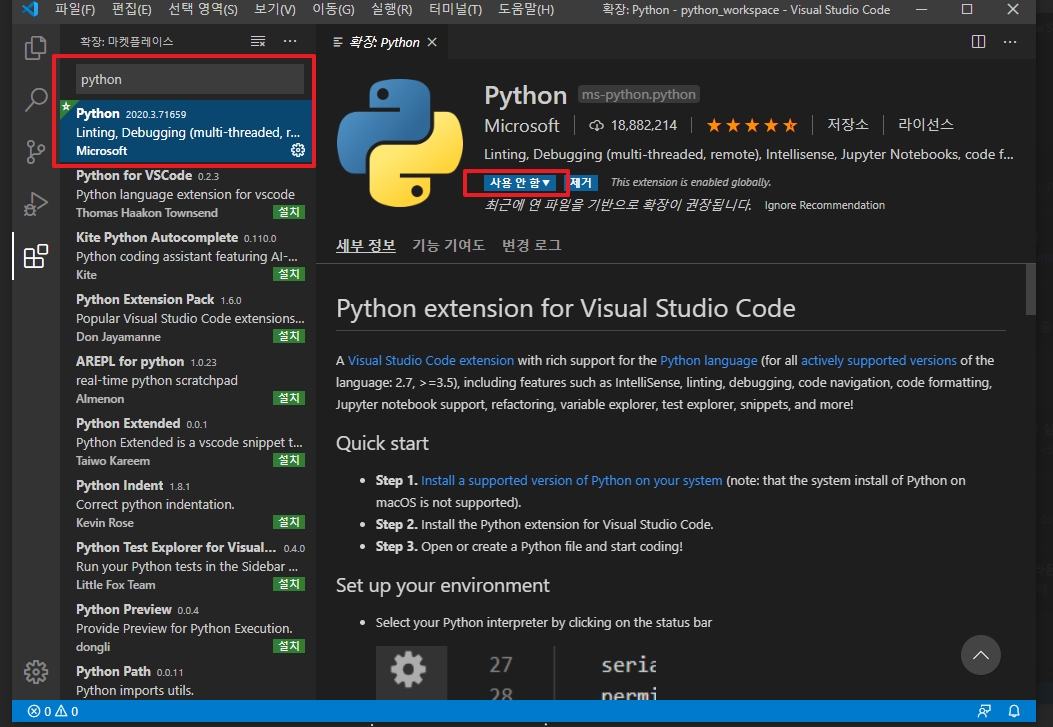Open the Manage gear in activity bar
The image size is (1053, 727).
(36, 671)
